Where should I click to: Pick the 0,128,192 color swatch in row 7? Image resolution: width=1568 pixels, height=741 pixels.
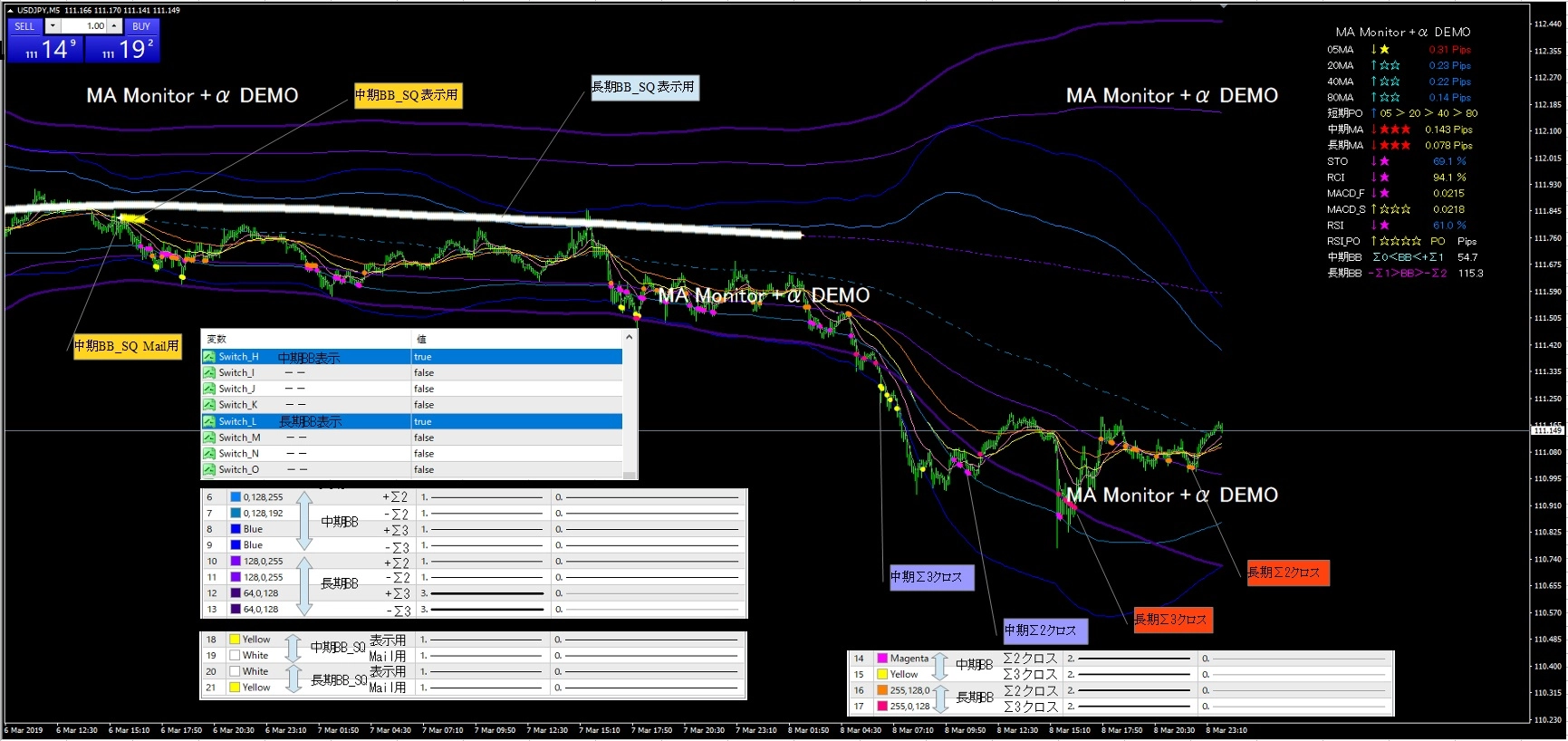point(236,514)
